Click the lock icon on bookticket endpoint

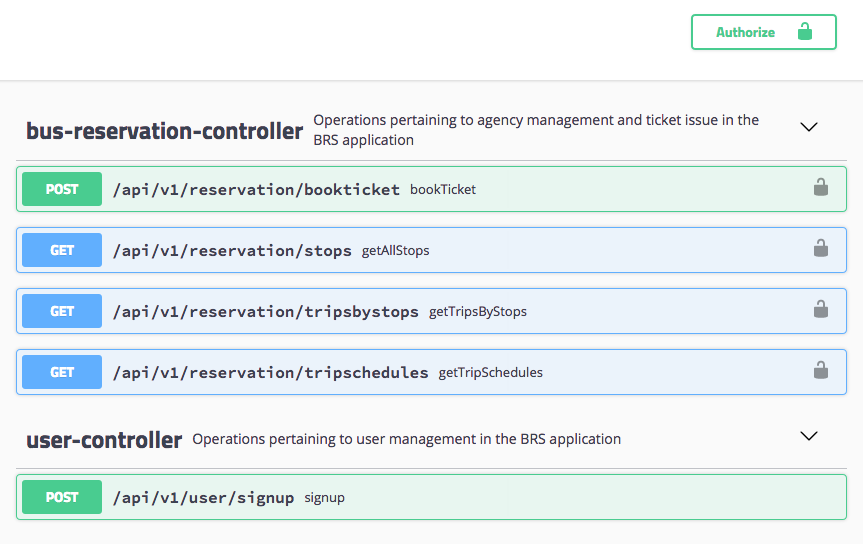tap(820, 187)
